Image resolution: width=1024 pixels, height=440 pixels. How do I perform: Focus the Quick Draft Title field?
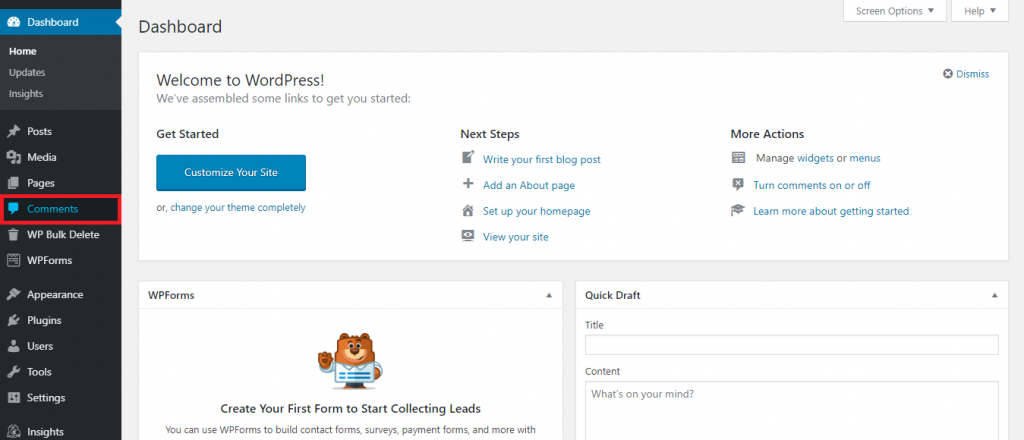click(x=791, y=345)
